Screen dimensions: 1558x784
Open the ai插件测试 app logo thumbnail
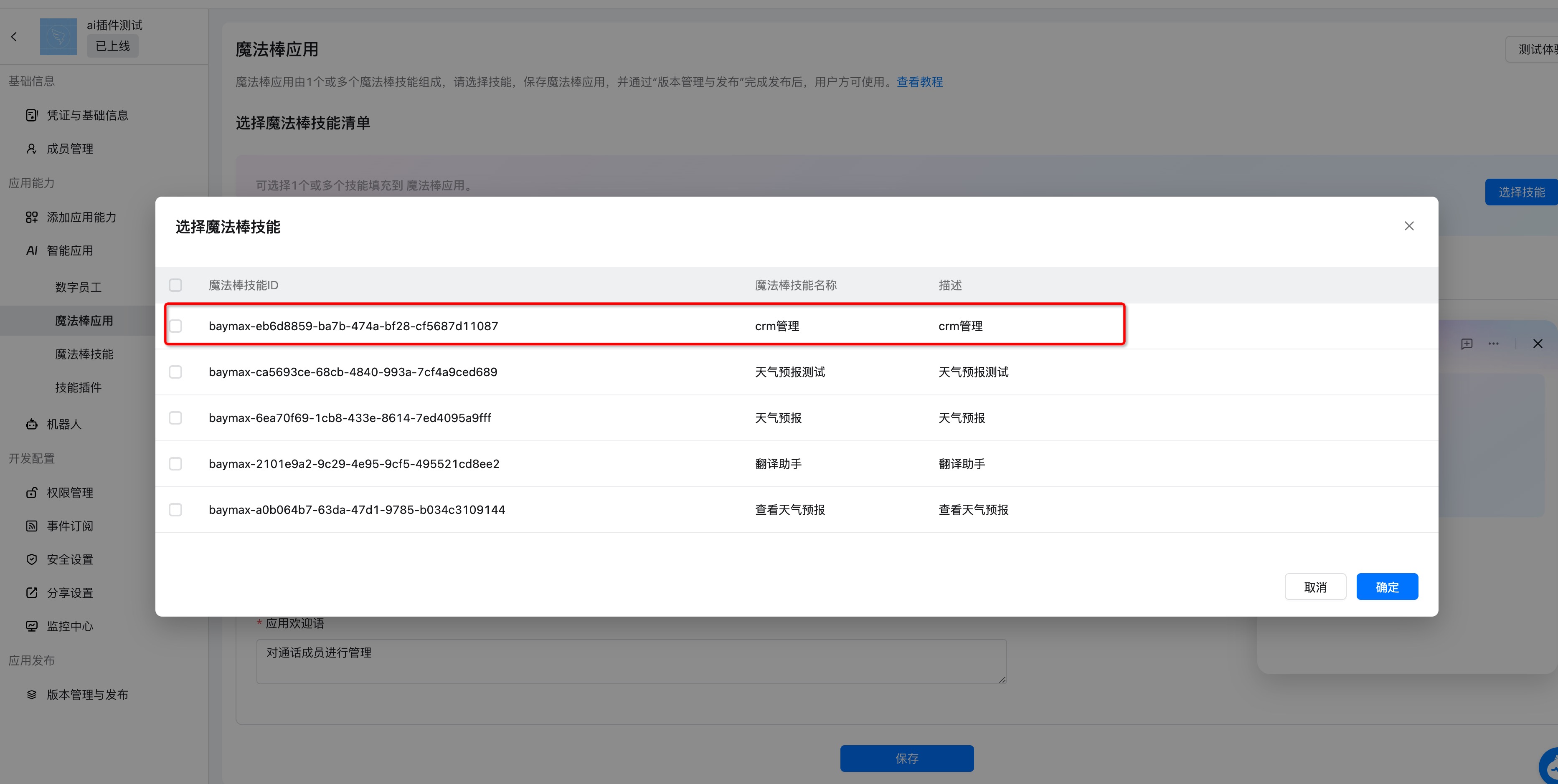coord(58,37)
